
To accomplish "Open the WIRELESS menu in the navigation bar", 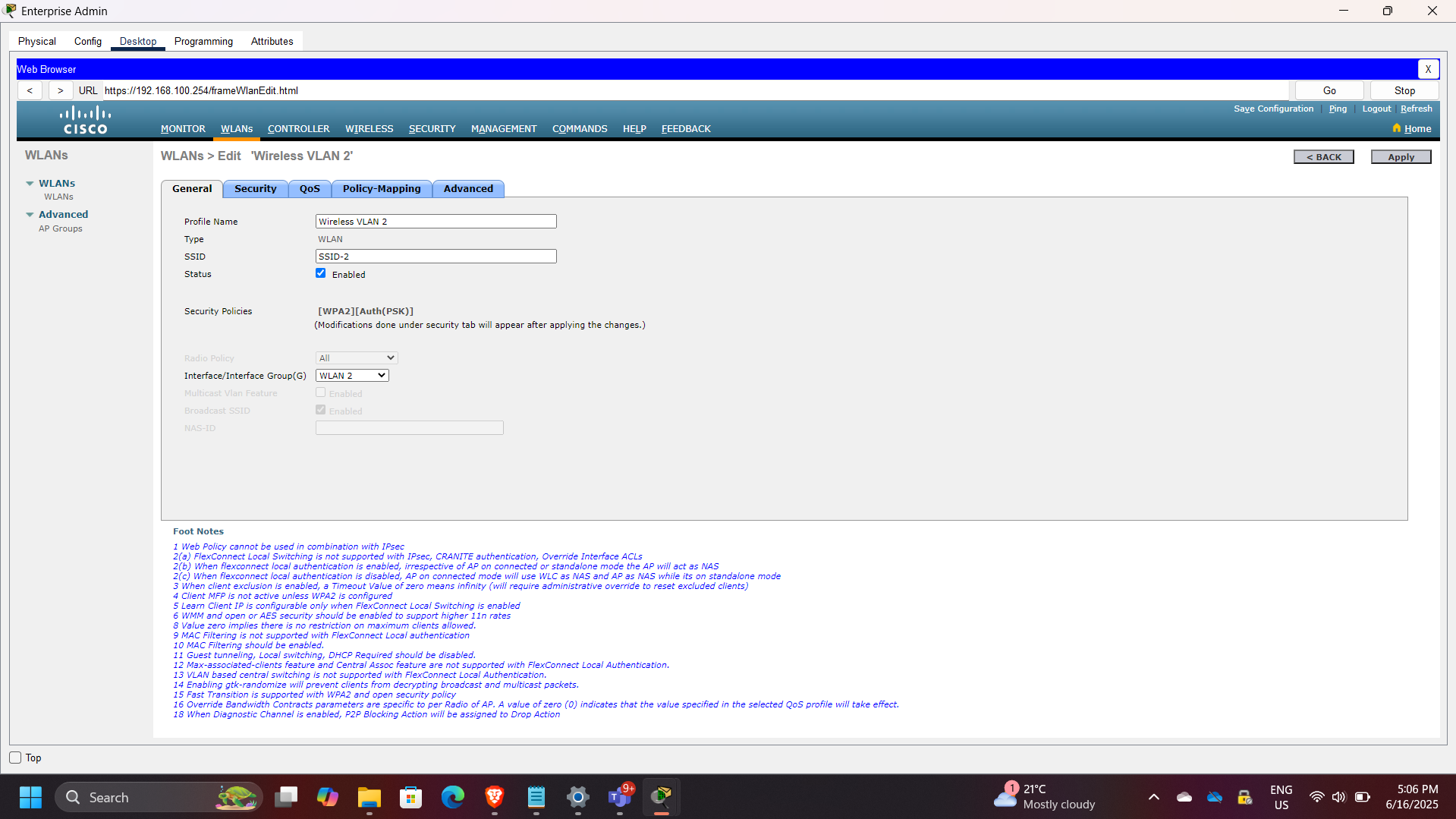I will 369,128.
